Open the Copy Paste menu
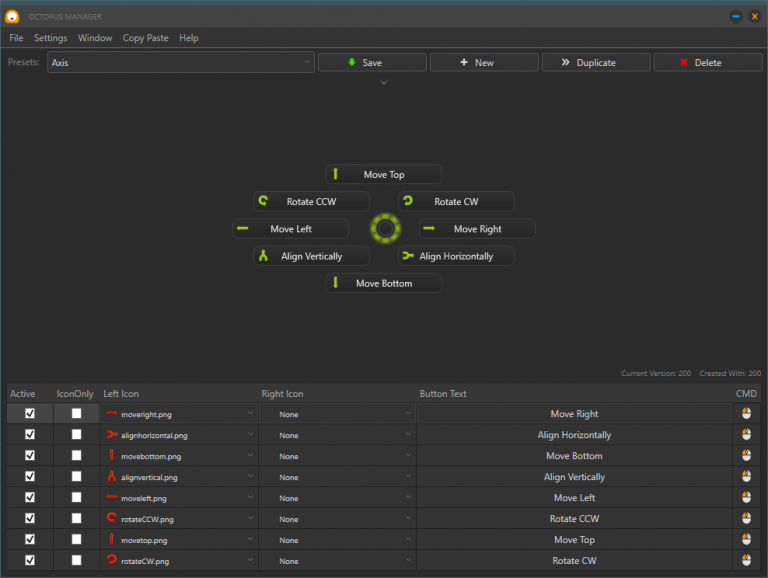The image size is (768, 578). click(145, 38)
